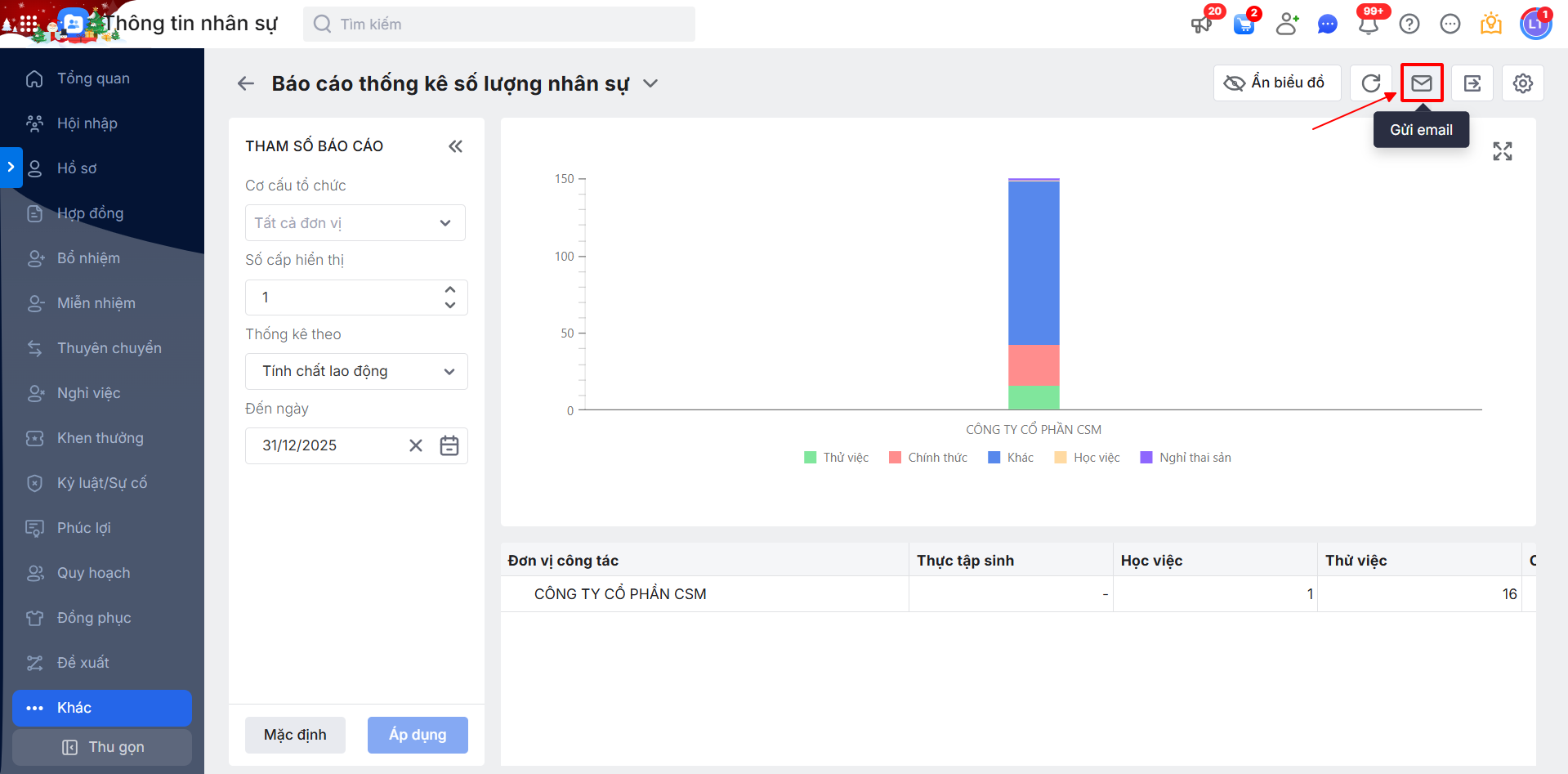Refresh the report with reload icon
The width and height of the screenshot is (1568, 774).
tap(1371, 83)
